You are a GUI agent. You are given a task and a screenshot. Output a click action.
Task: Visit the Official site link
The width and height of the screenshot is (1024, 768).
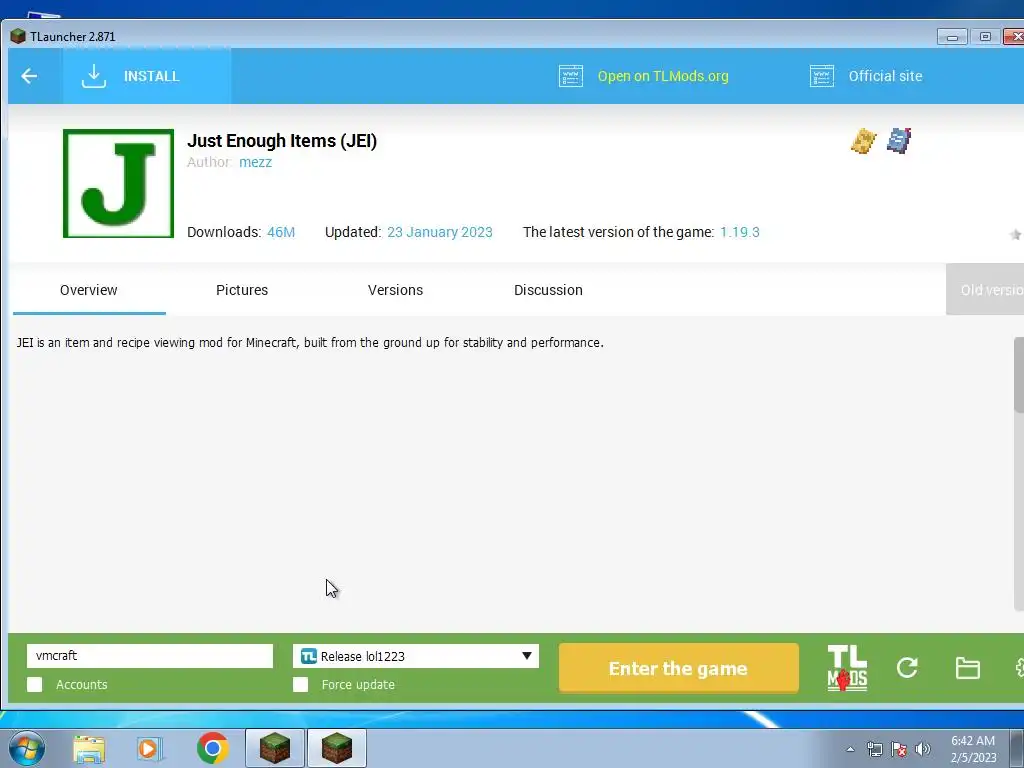coord(885,76)
